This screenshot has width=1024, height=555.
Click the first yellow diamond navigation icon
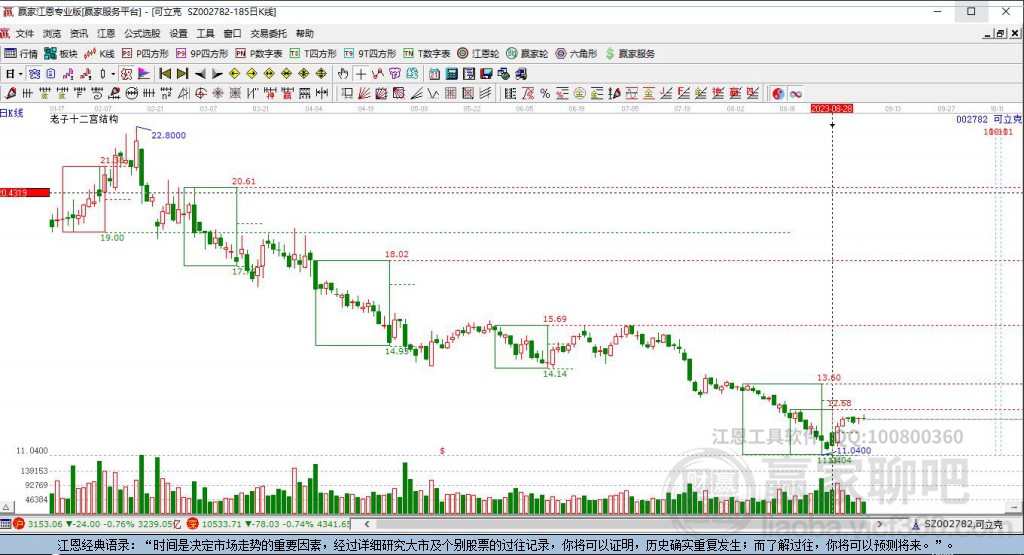point(234,74)
